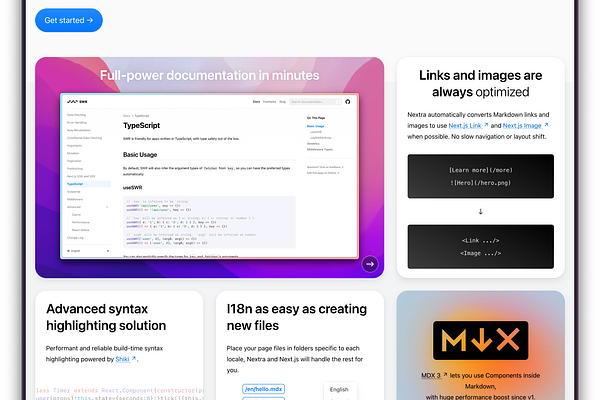Click the <Link .../> output code block

pos(481,247)
